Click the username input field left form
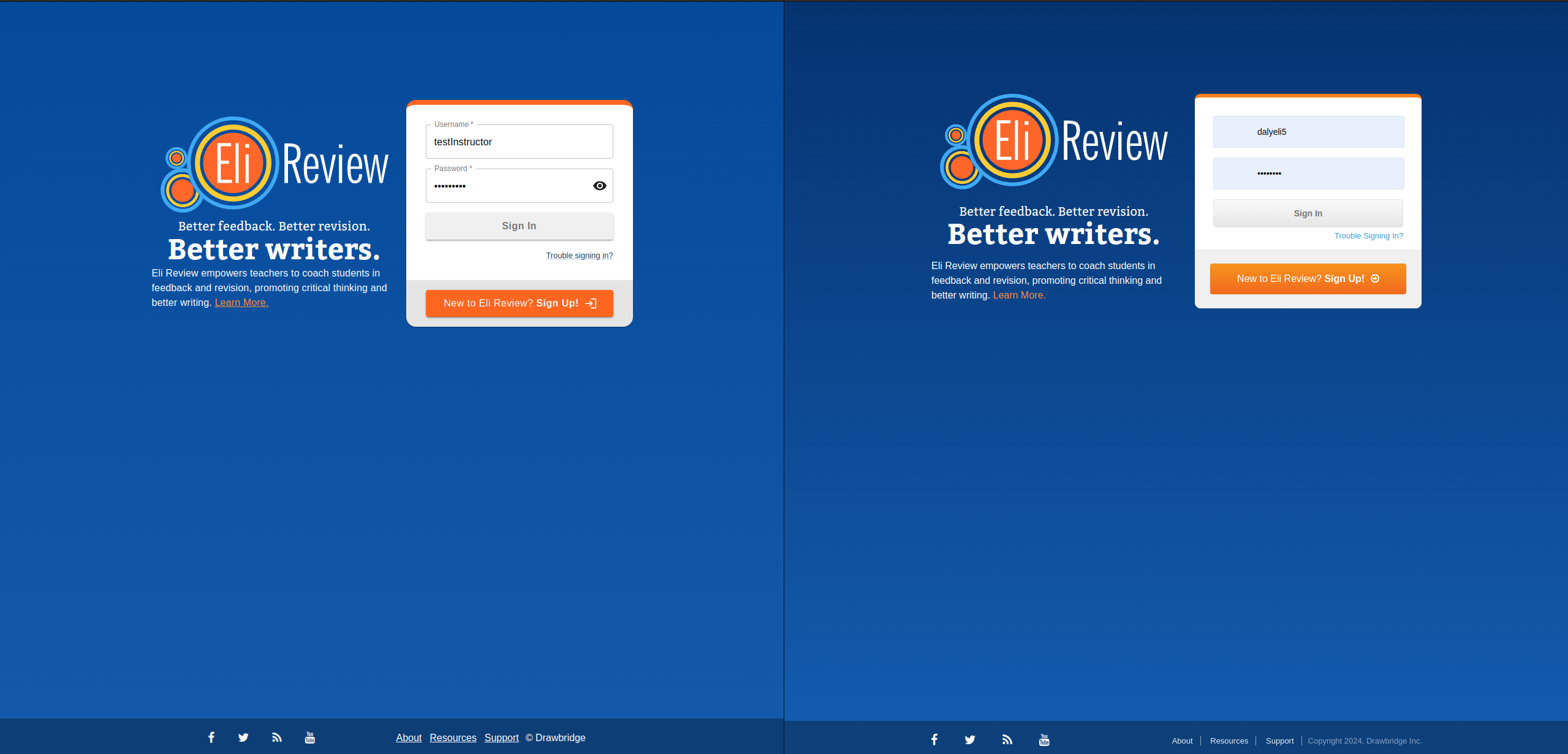 519,141
